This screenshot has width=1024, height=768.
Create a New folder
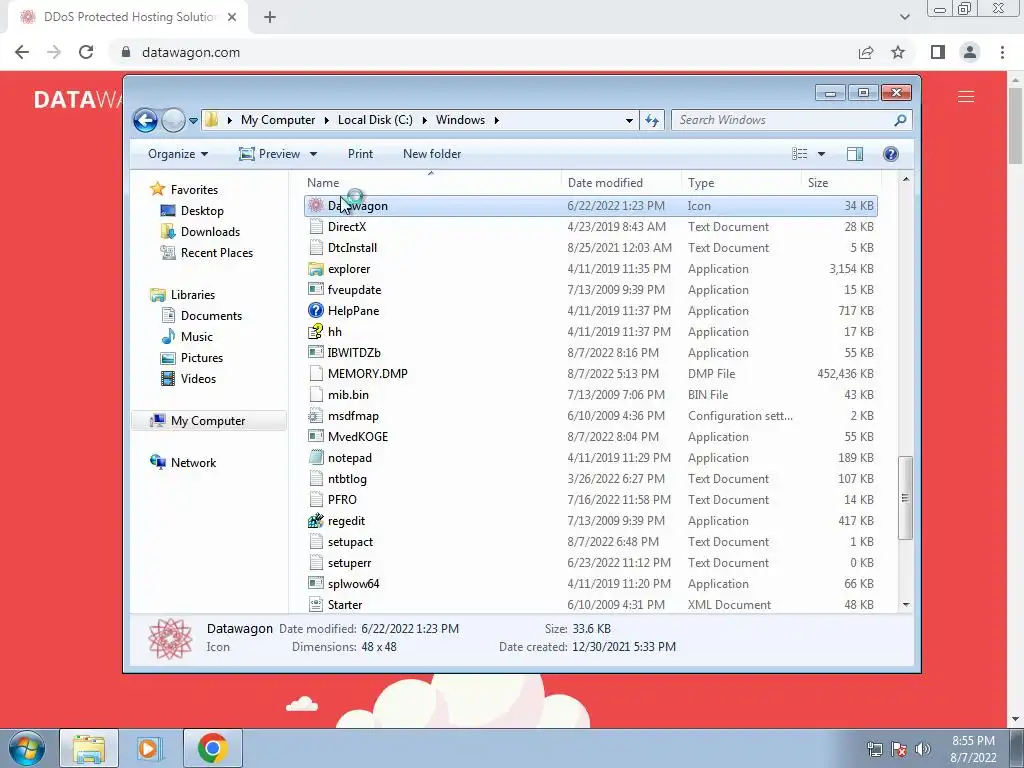click(x=432, y=154)
